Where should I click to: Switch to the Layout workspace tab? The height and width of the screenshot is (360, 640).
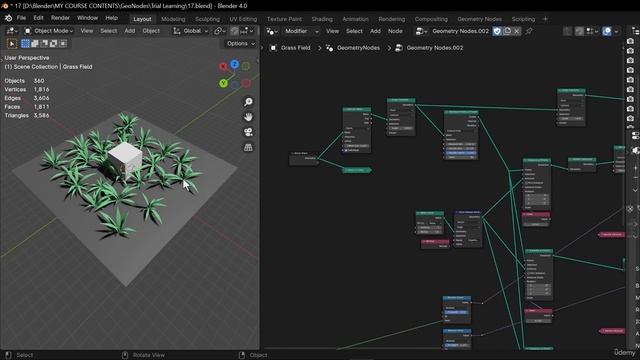142,19
